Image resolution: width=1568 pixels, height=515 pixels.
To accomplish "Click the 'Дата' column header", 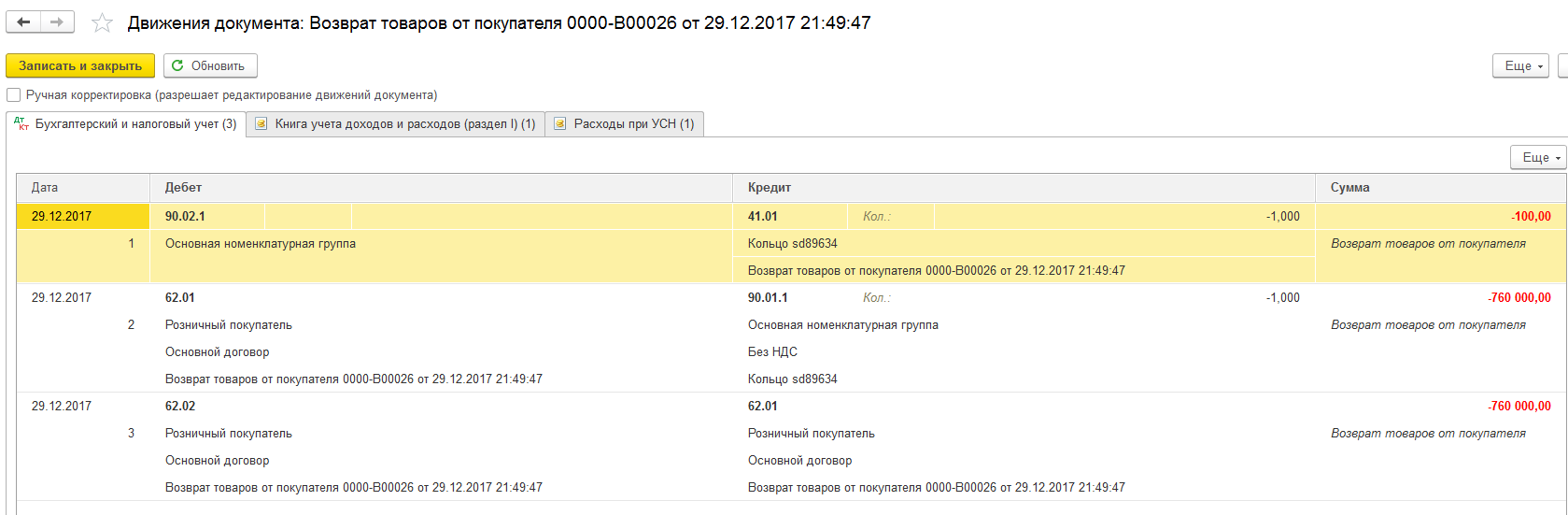I will (x=83, y=187).
